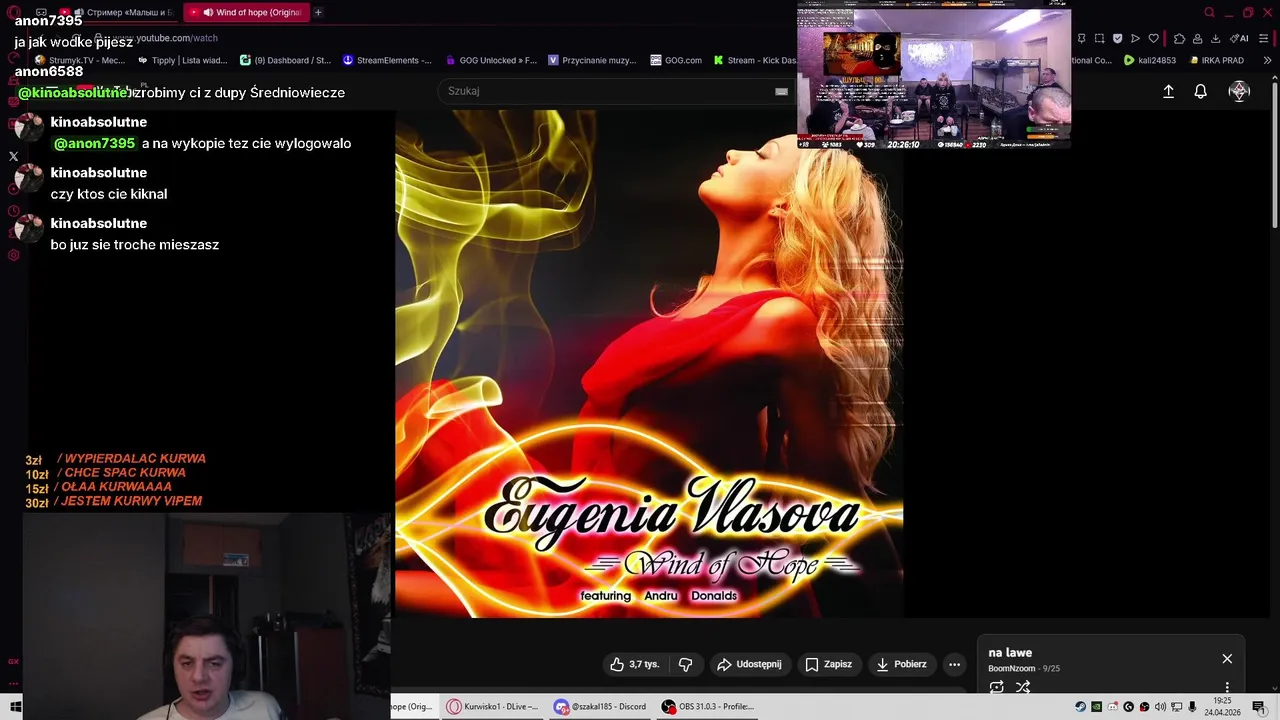The width and height of the screenshot is (1280, 720).
Task: Open Steam tray icon
Action: (x=1080, y=707)
